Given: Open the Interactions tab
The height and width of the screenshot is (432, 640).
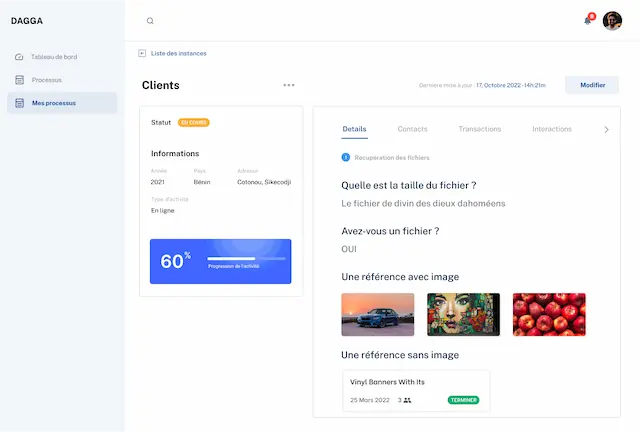Looking at the screenshot, I should (552, 129).
